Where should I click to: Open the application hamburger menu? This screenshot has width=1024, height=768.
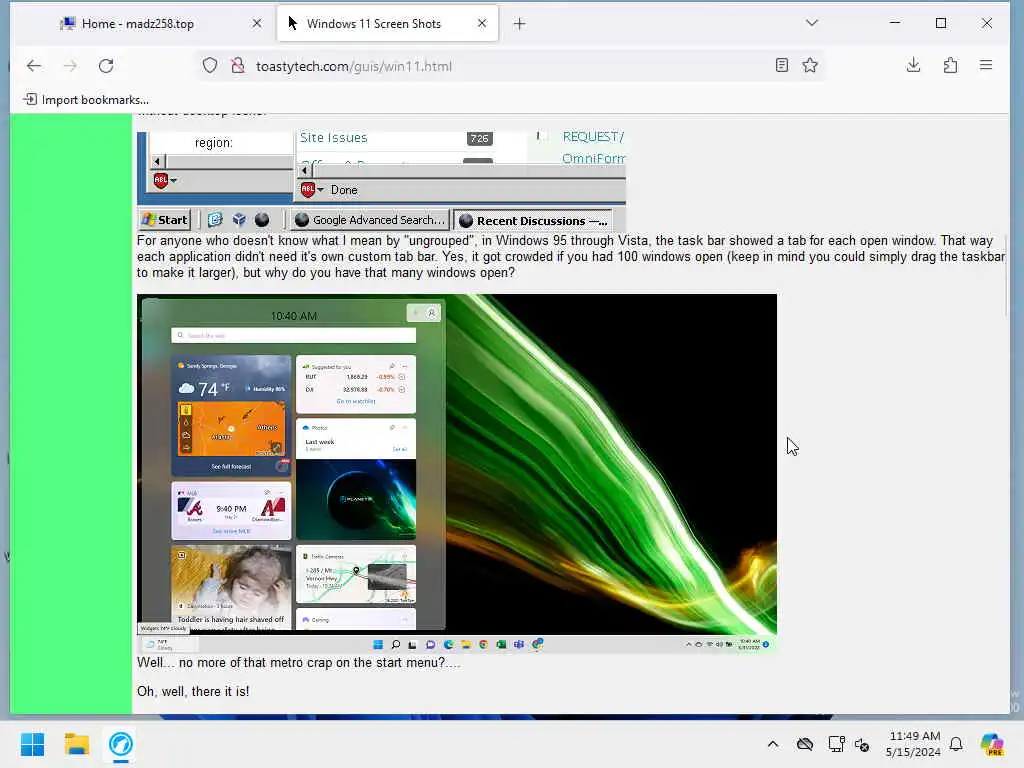(986, 65)
